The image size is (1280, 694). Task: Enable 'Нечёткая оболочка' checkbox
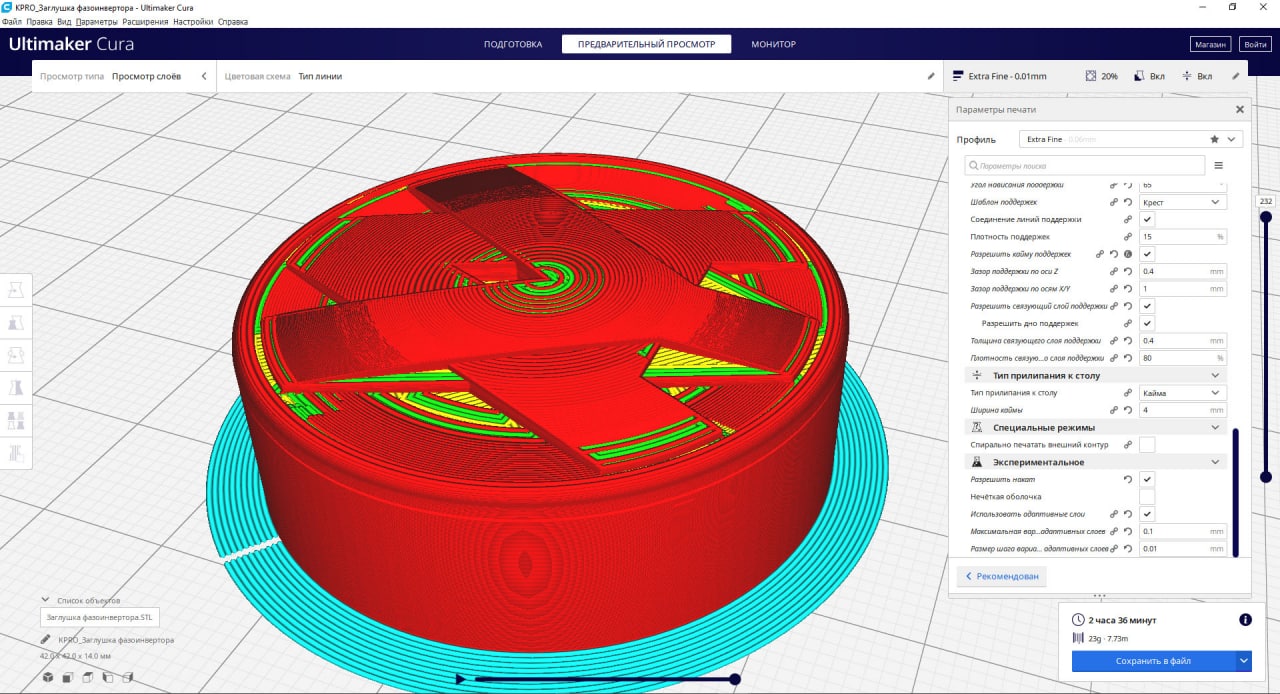1147,496
